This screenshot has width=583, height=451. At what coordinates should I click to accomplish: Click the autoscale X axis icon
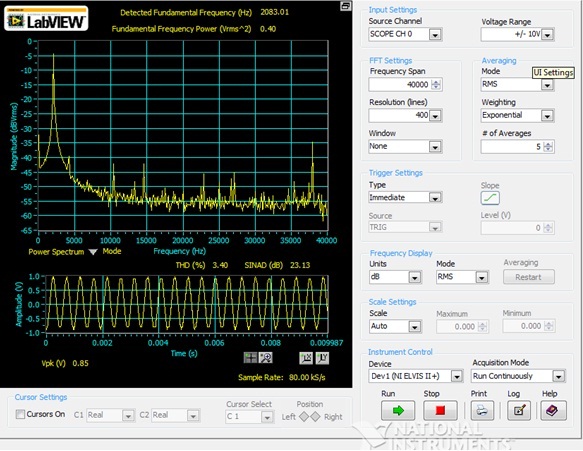click(306, 358)
